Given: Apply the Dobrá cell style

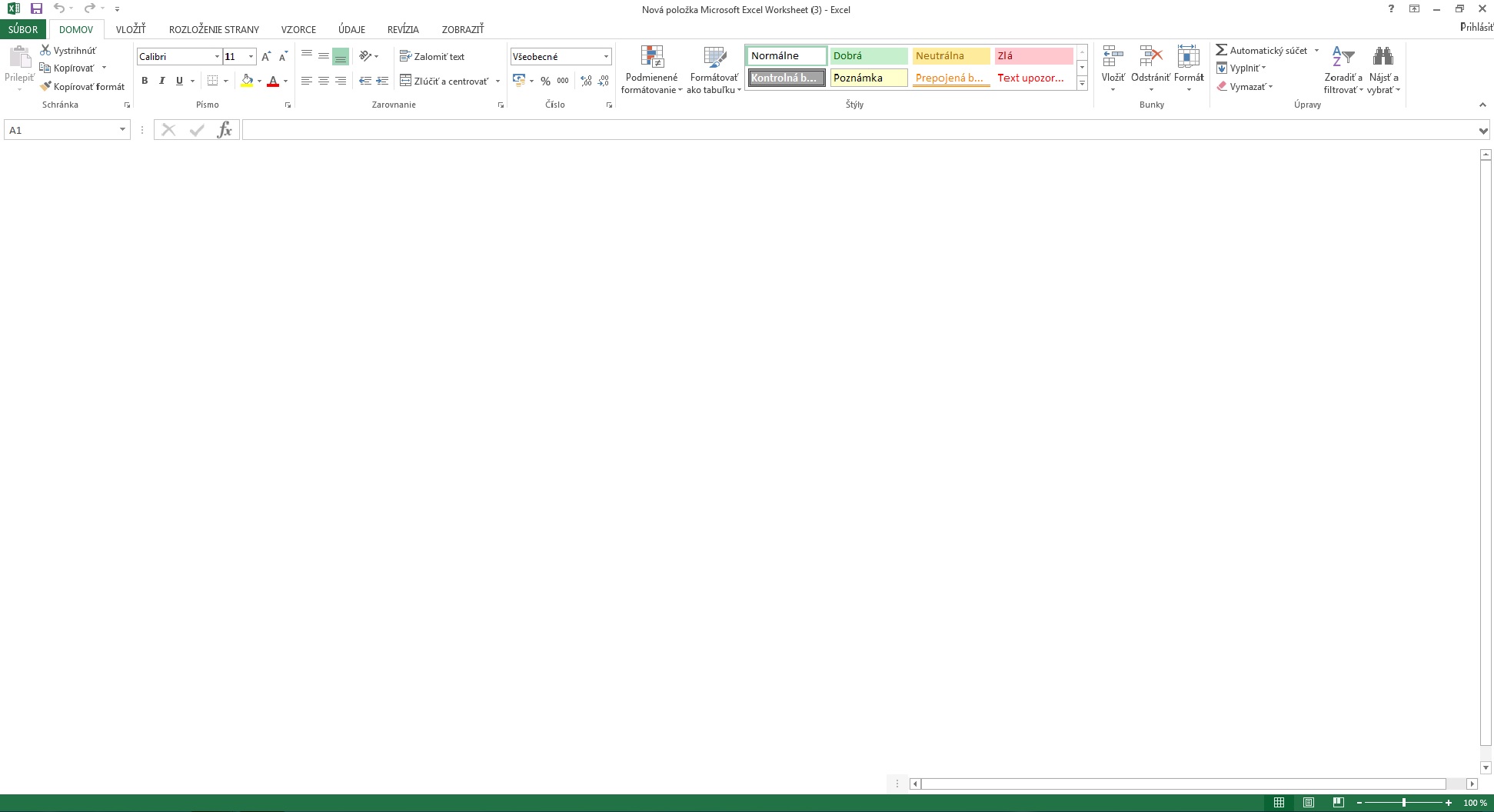Looking at the screenshot, I should [868, 56].
